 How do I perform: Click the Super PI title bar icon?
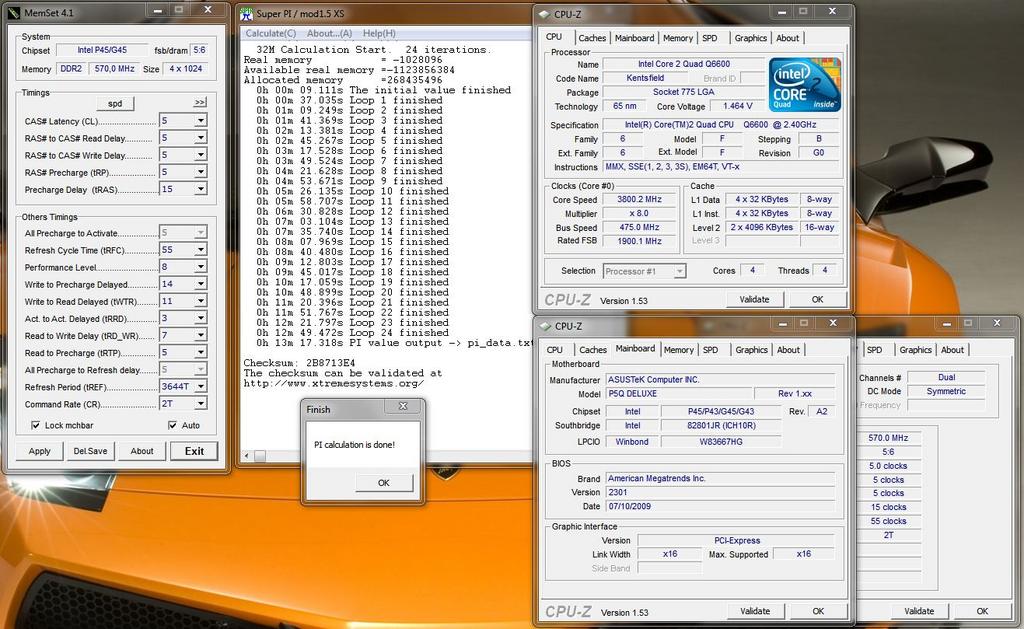(246, 14)
